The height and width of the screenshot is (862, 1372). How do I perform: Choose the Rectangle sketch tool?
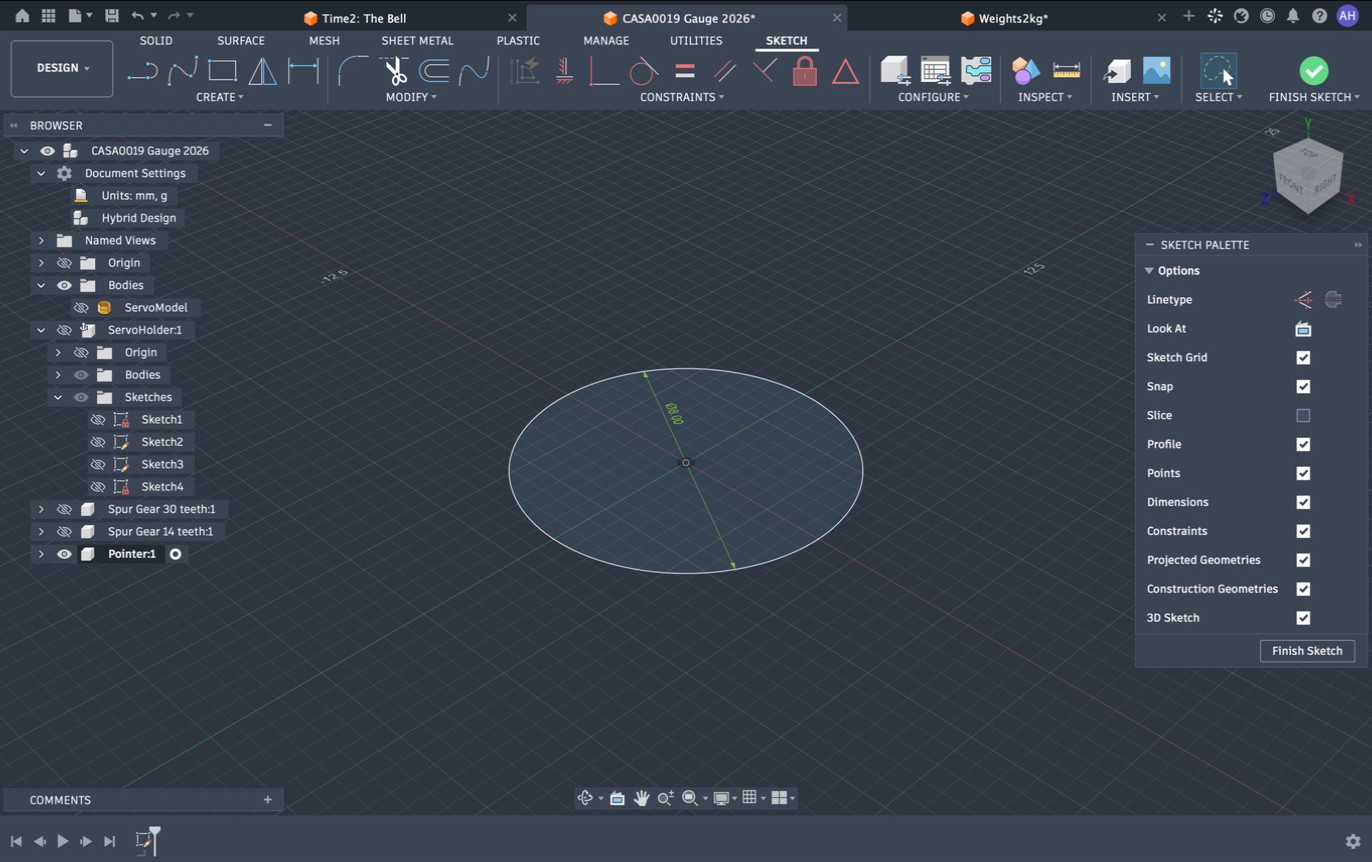click(x=222, y=71)
